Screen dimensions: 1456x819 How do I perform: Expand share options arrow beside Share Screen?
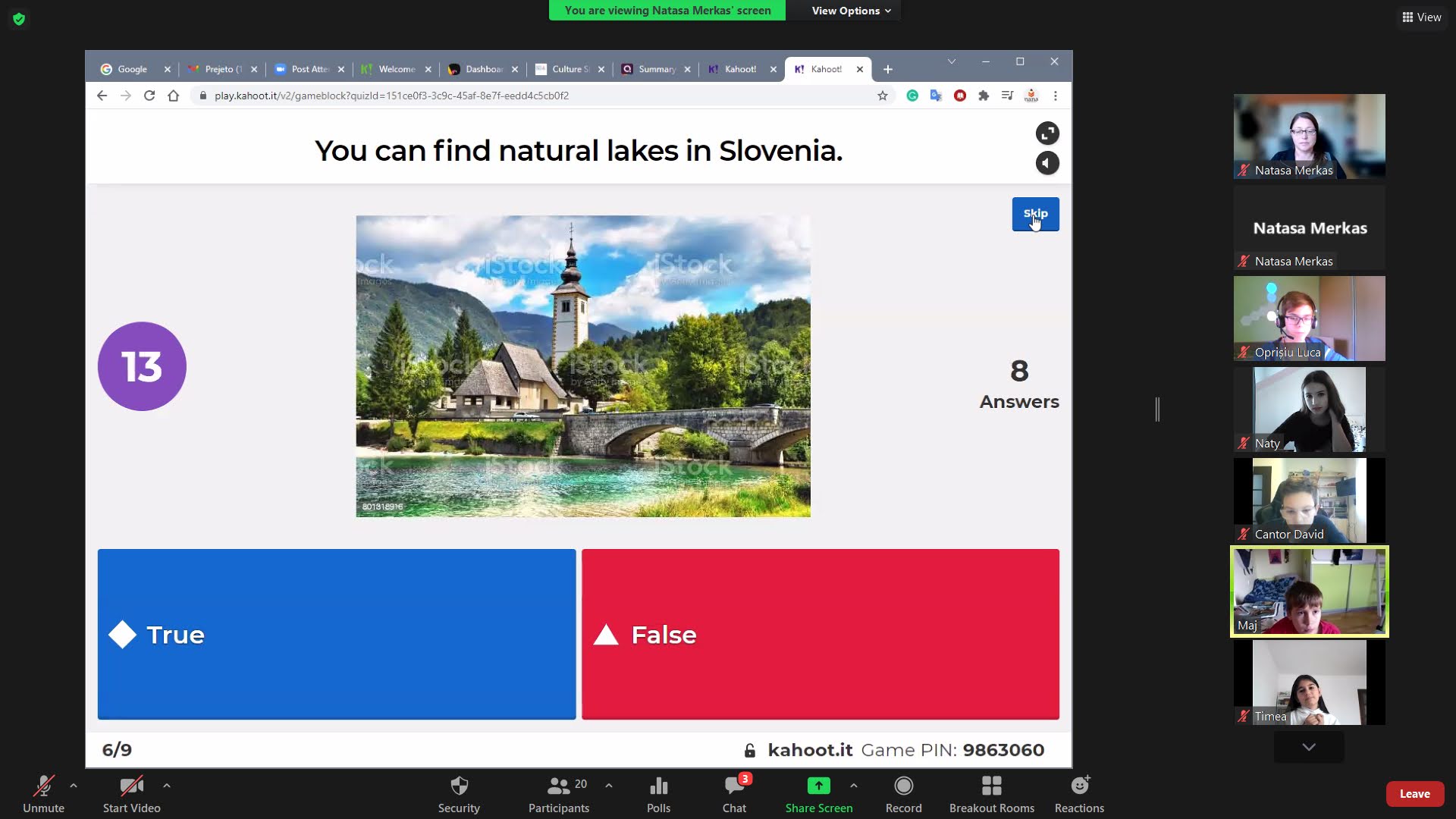(x=854, y=786)
